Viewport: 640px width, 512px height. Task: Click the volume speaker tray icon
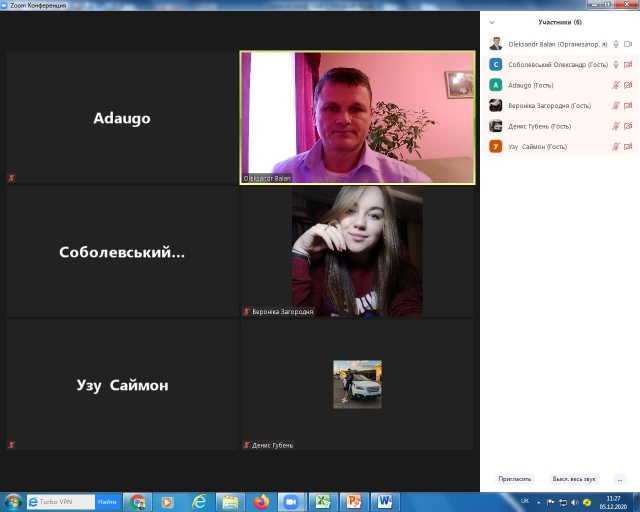tap(575, 502)
